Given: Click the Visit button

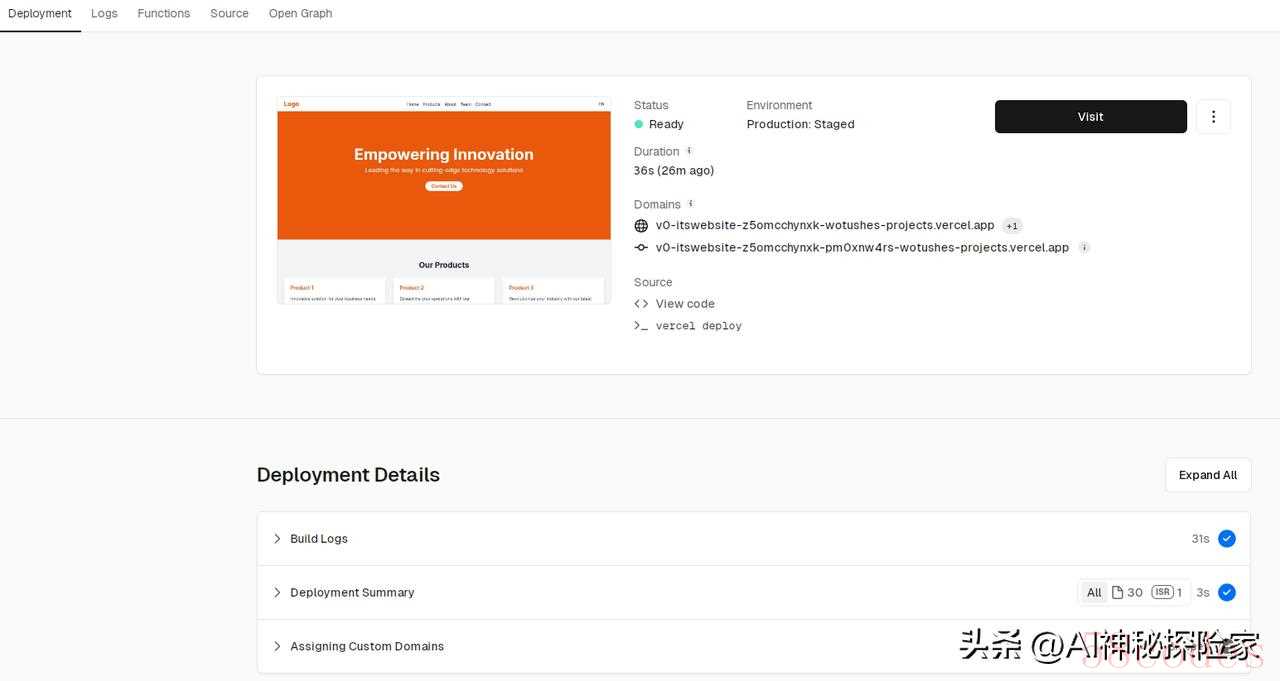Looking at the screenshot, I should click(x=1091, y=117).
